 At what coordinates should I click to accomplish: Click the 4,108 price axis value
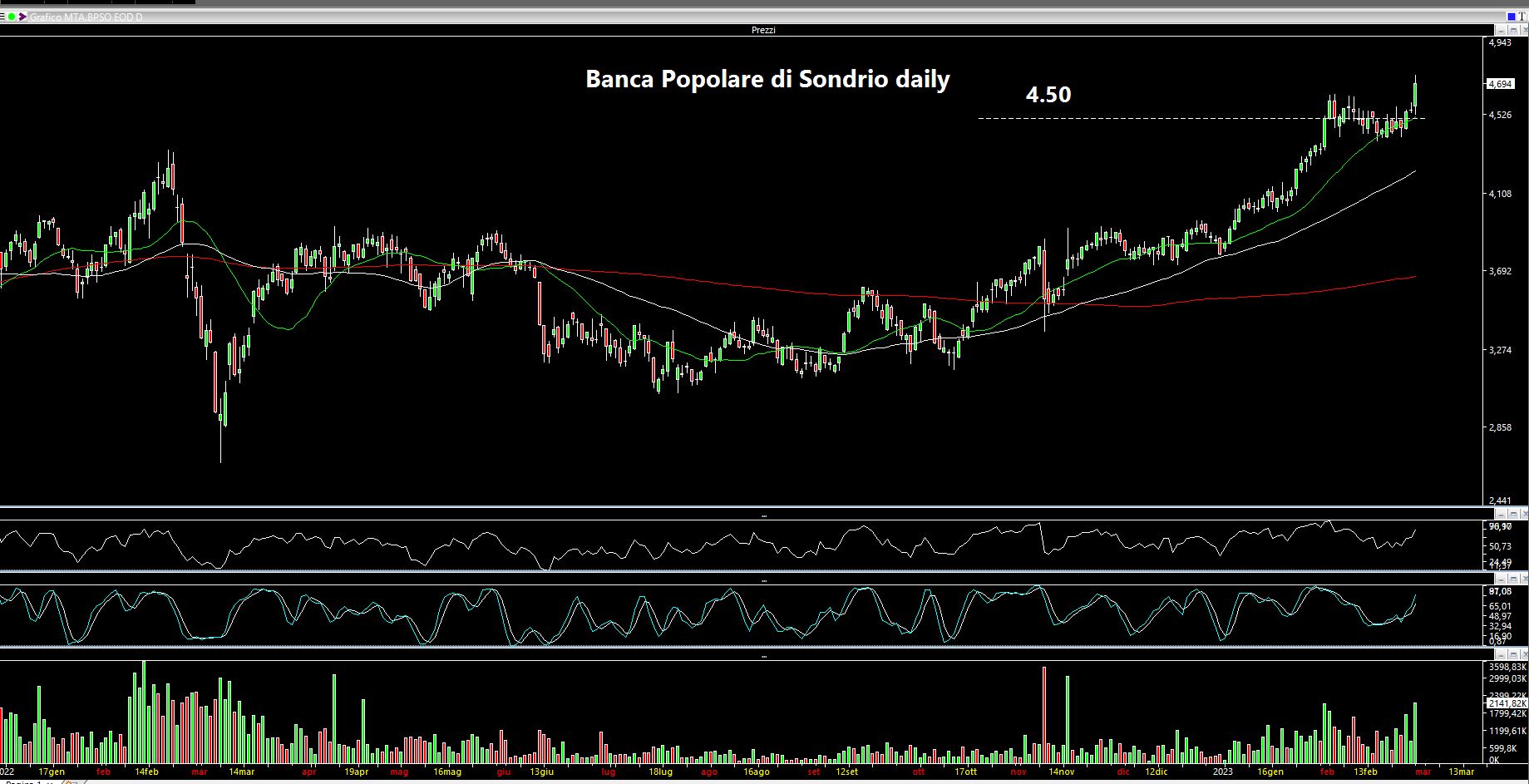(x=1500, y=194)
